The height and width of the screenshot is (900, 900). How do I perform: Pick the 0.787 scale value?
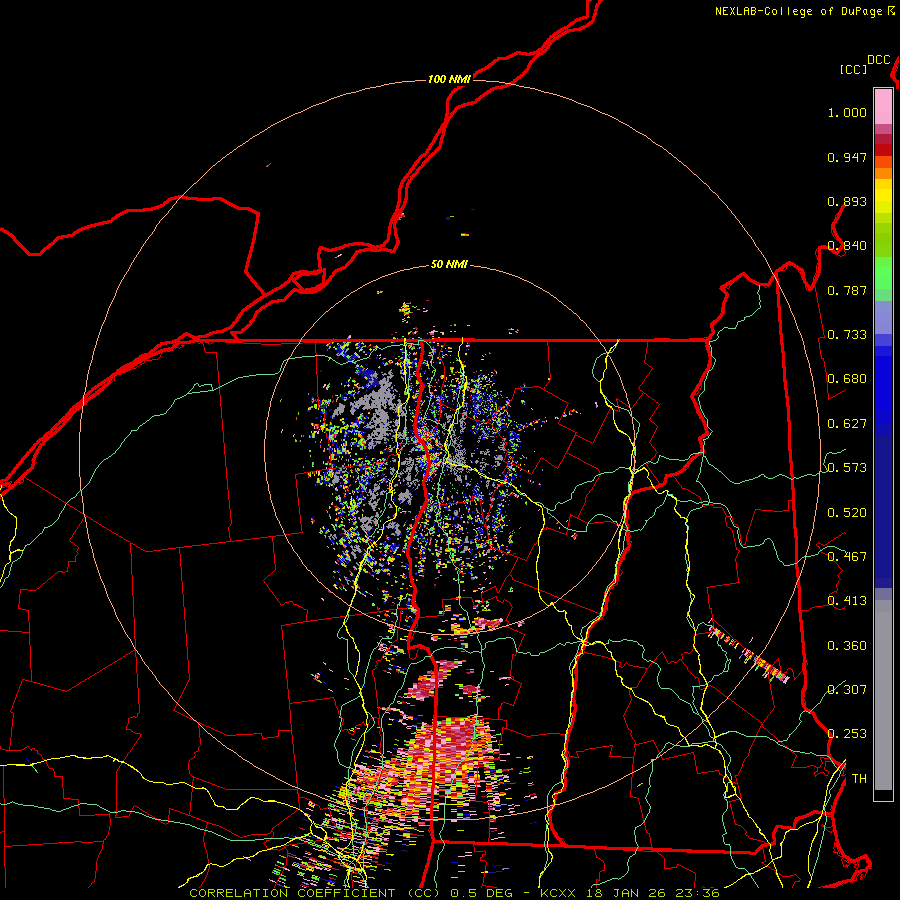pos(847,290)
